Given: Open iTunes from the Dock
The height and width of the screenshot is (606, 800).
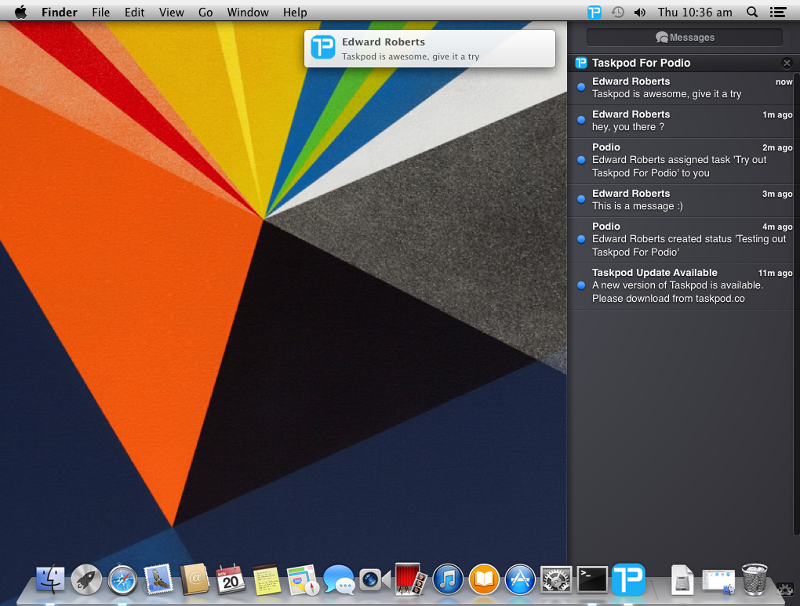Looking at the screenshot, I should 447,579.
